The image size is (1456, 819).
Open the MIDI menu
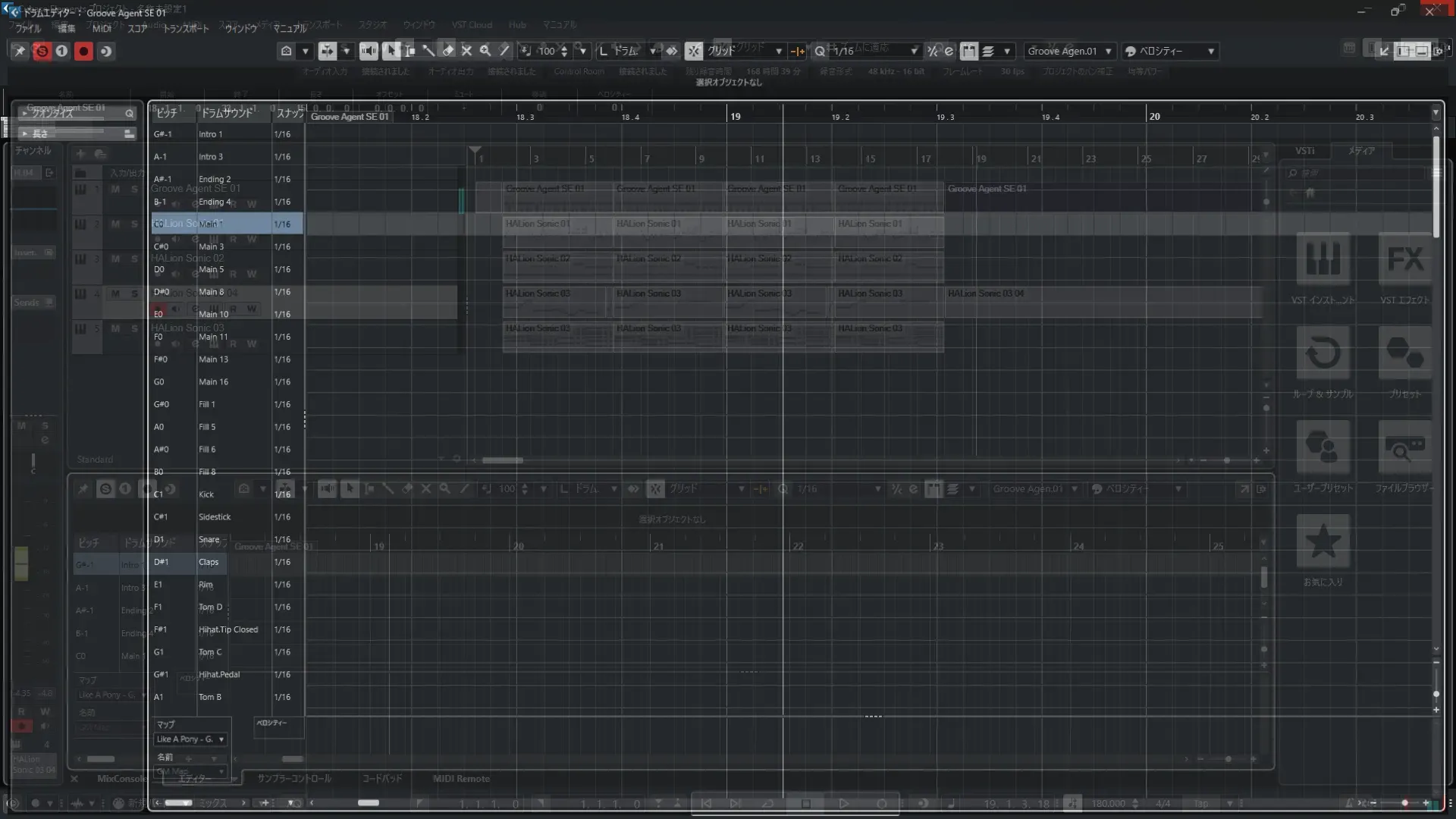click(101, 29)
